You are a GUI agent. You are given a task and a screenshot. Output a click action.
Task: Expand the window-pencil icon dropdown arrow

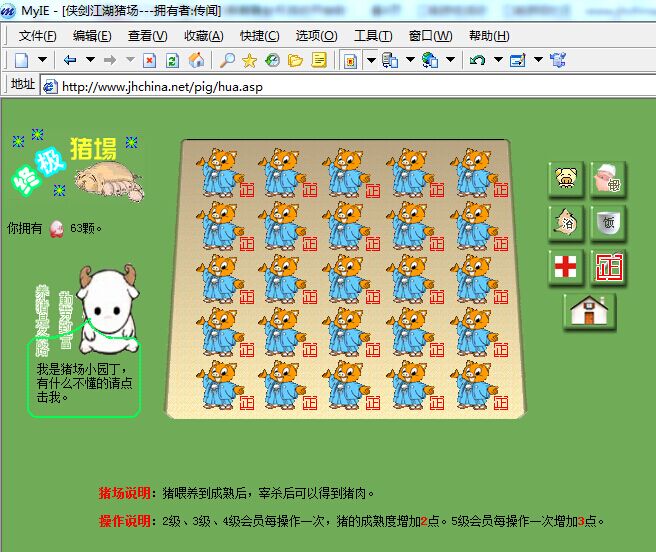tap(538, 60)
